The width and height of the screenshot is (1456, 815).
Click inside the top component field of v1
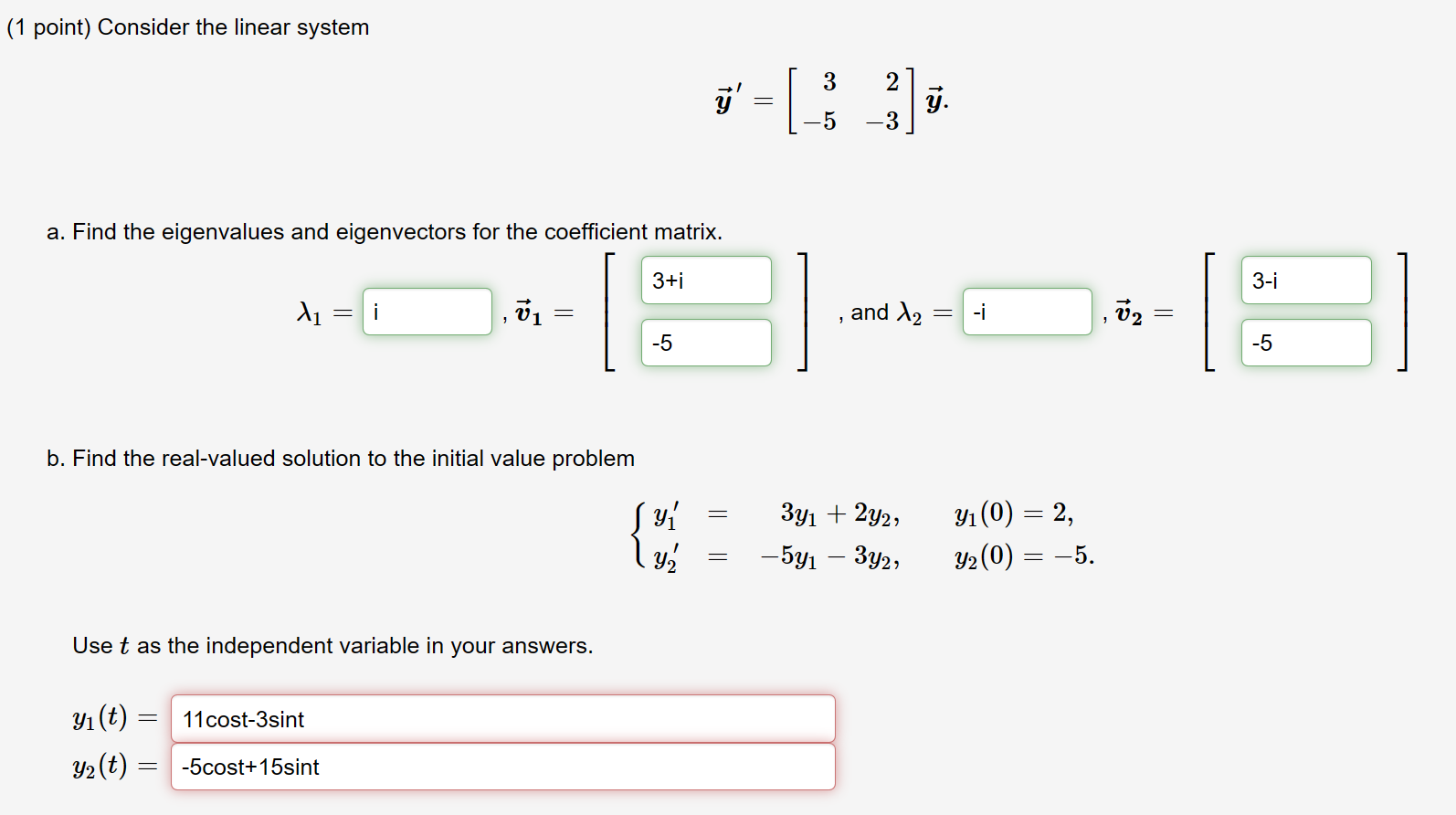pyautogui.click(x=705, y=280)
